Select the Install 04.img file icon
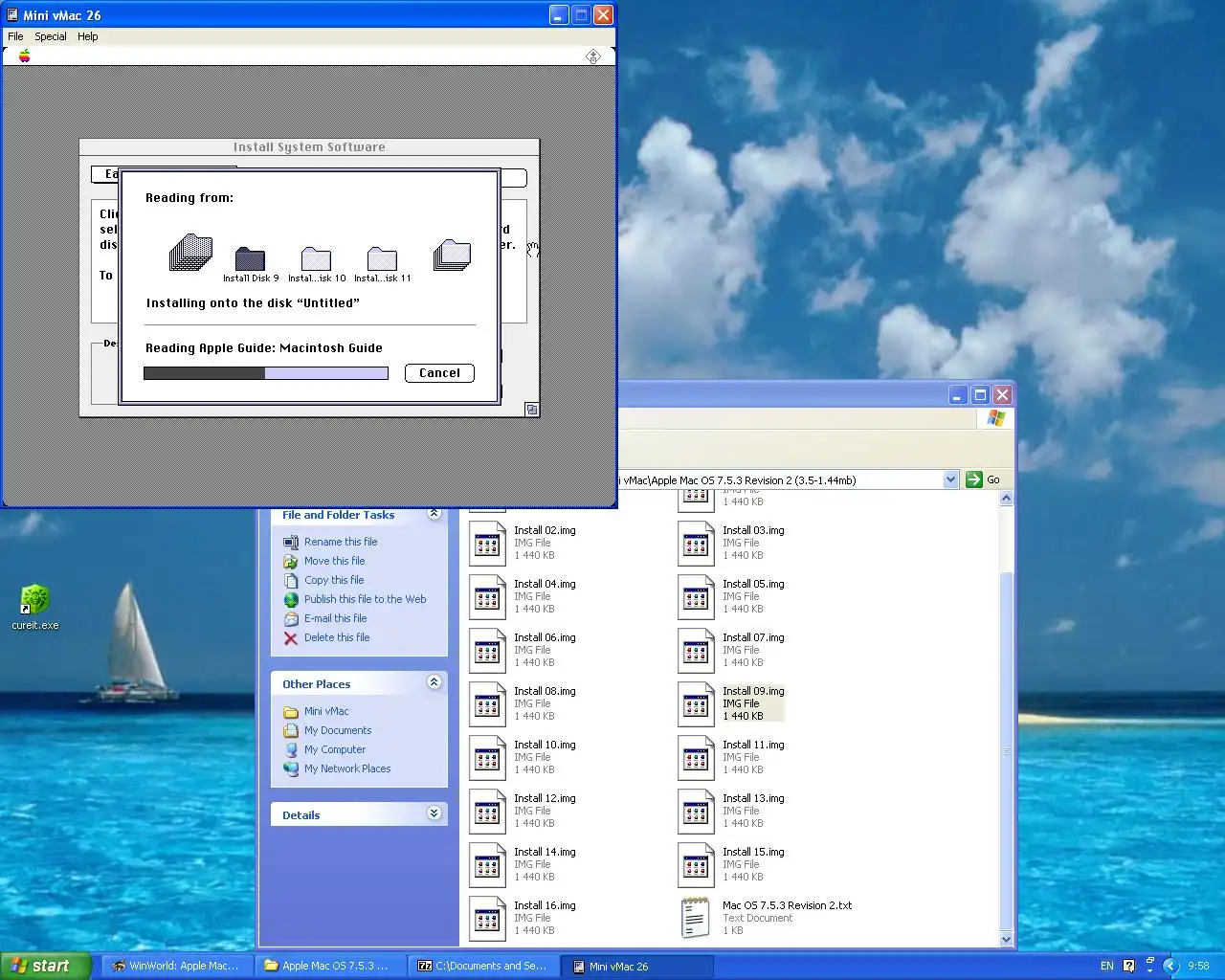 tap(487, 596)
